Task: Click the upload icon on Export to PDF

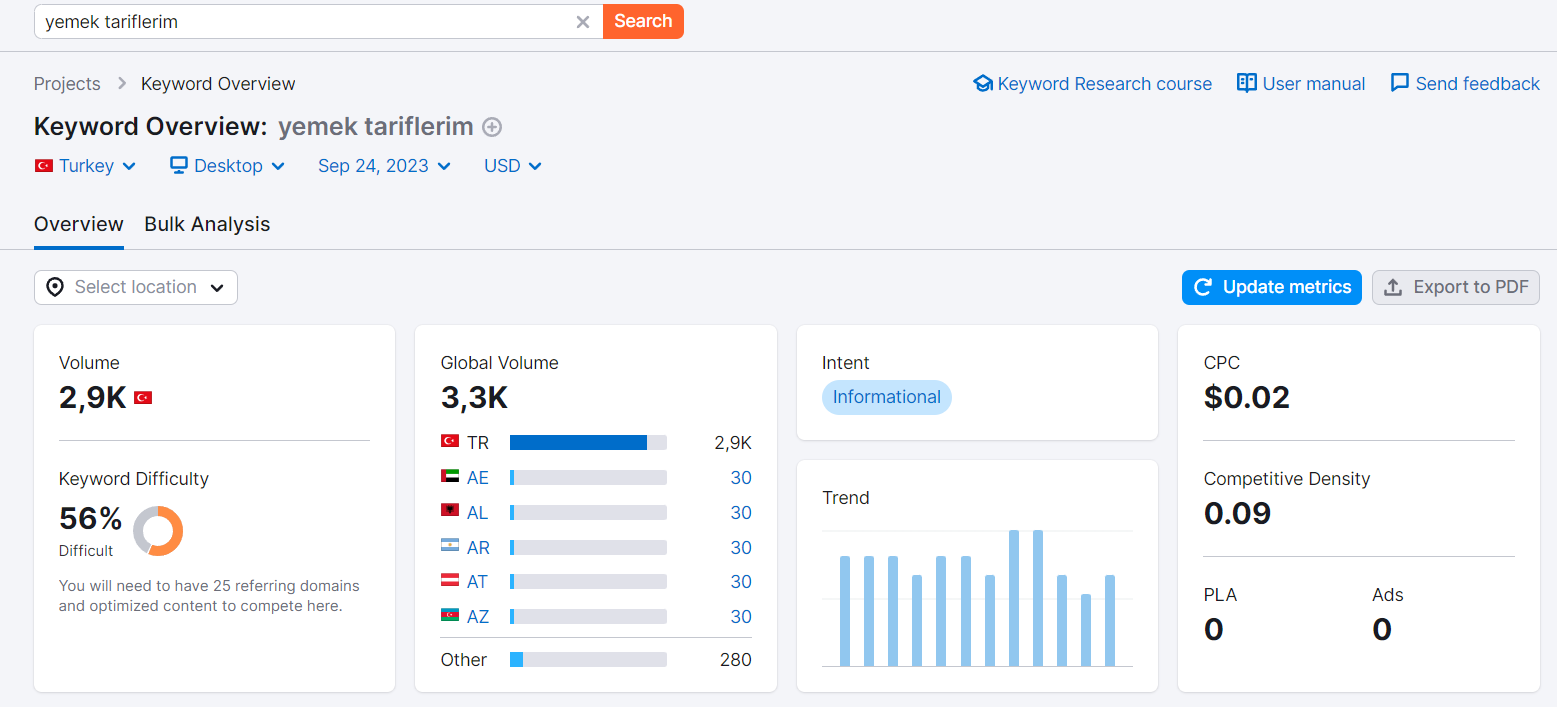Action: tap(1393, 287)
